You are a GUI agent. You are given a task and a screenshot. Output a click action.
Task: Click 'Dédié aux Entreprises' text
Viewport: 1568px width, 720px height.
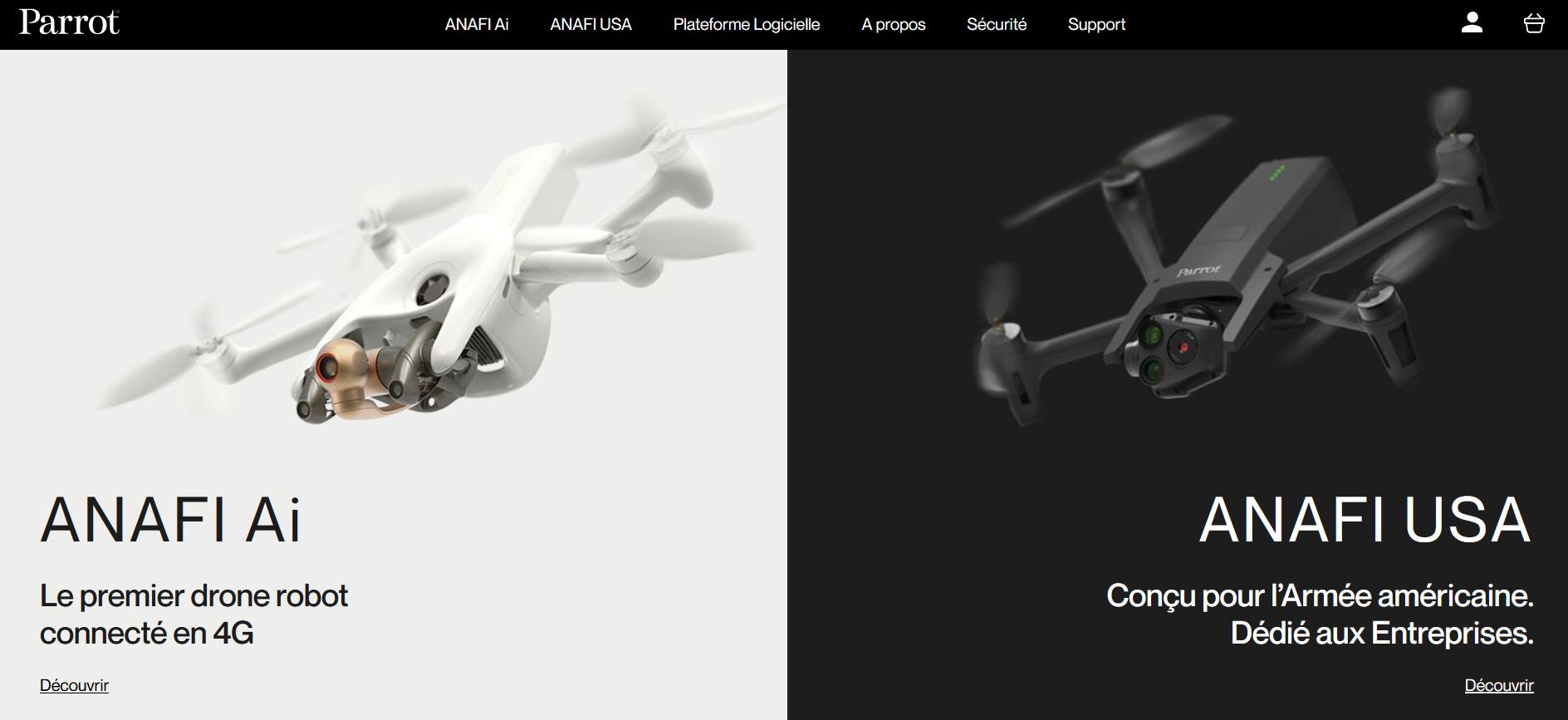click(1382, 633)
